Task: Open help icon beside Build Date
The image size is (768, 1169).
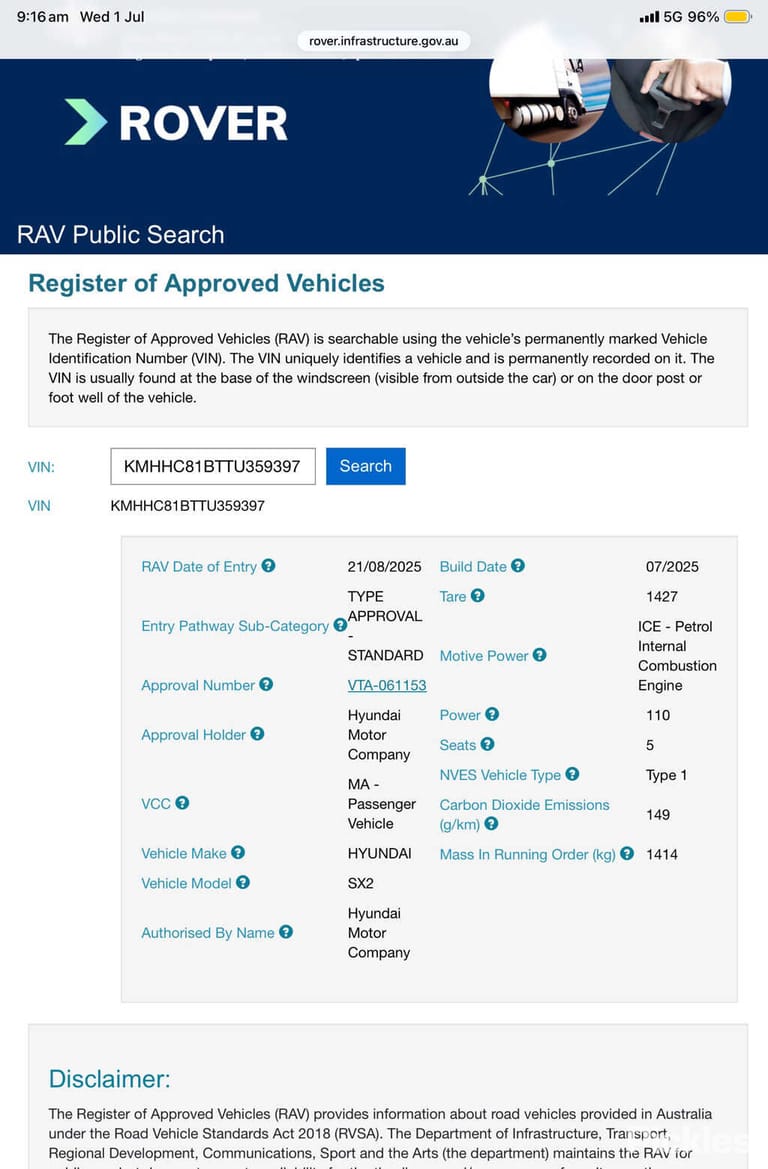Action: point(518,566)
